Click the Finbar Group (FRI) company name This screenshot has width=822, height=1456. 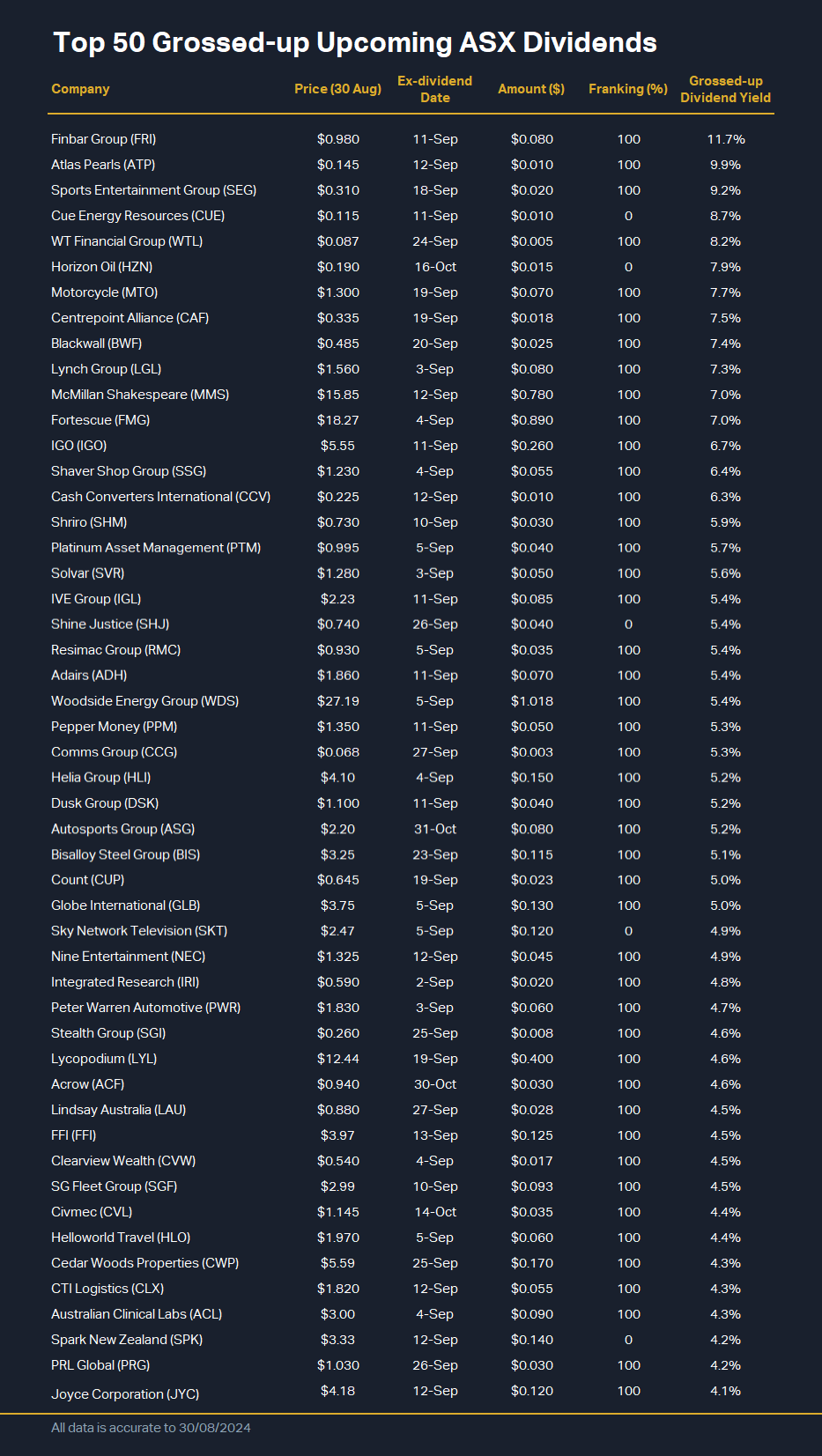(103, 139)
